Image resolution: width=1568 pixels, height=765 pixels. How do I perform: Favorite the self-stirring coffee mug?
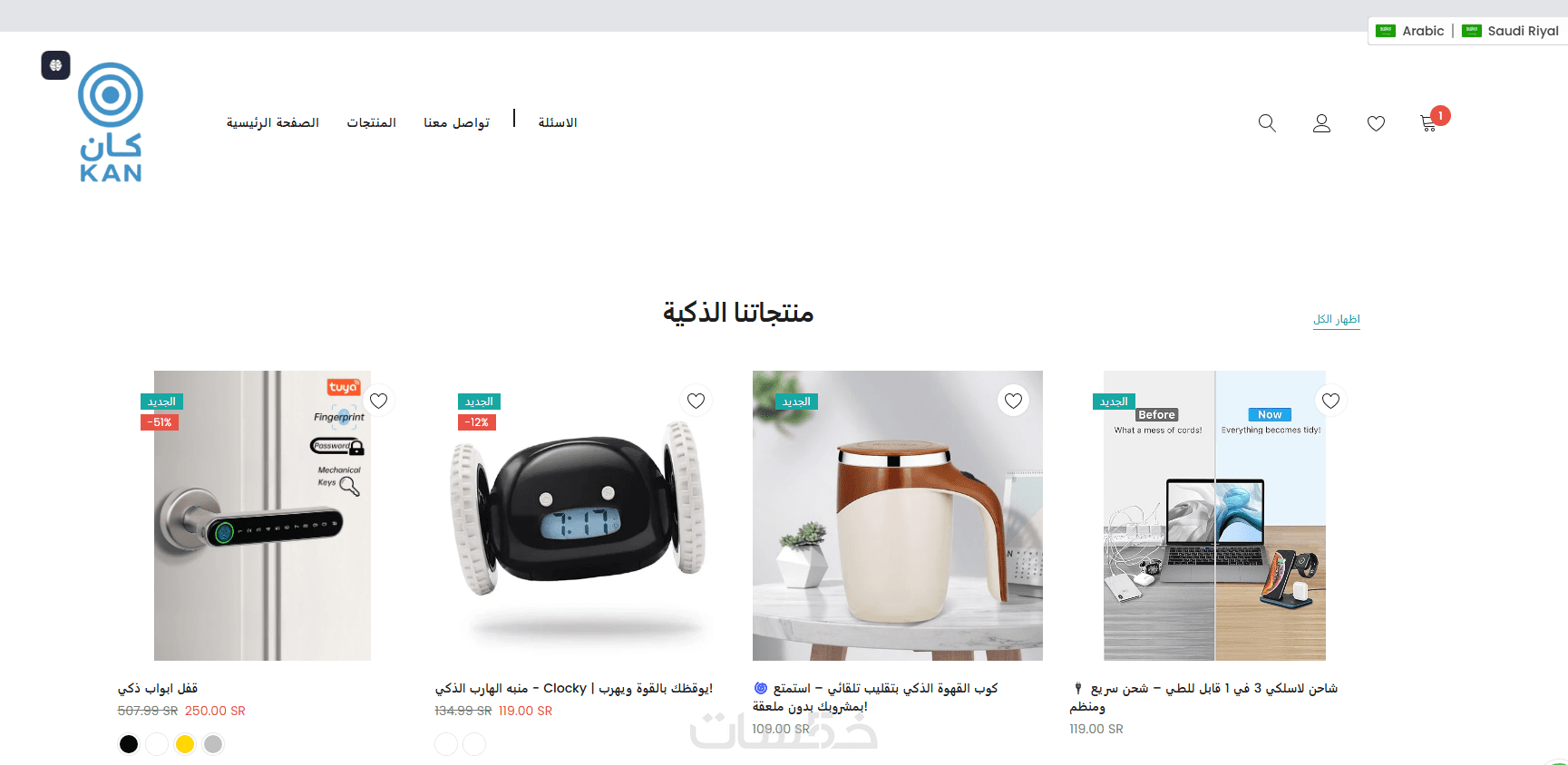(x=1013, y=401)
